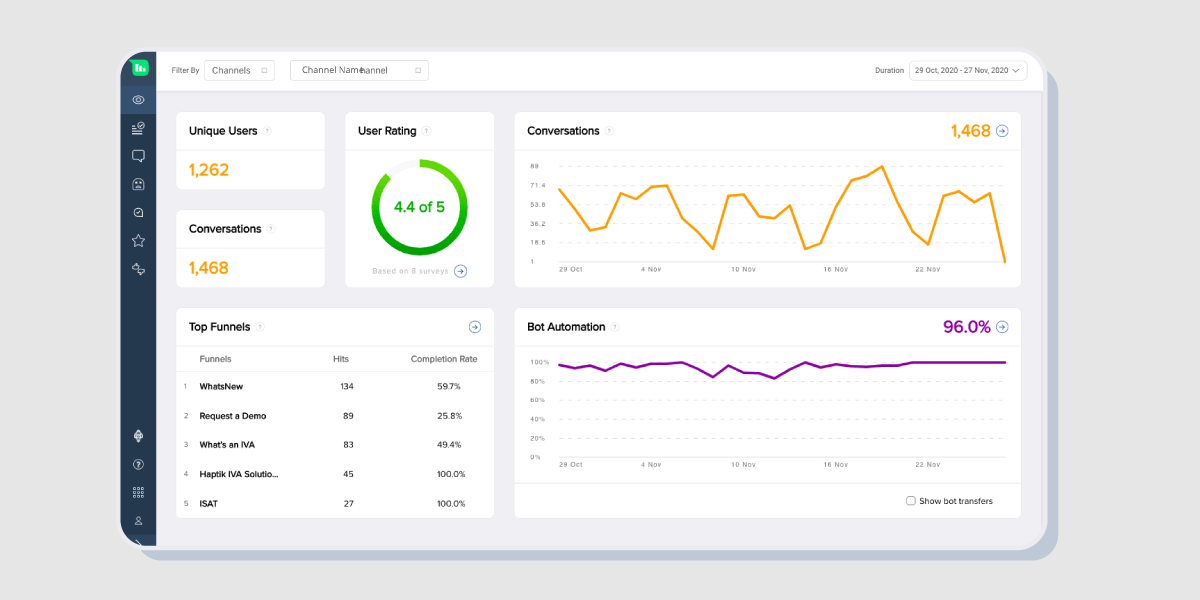The height and width of the screenshot is (600, 1200).
Task: Open the Analytics overview eye icon
Action: [x=138, y=100]
